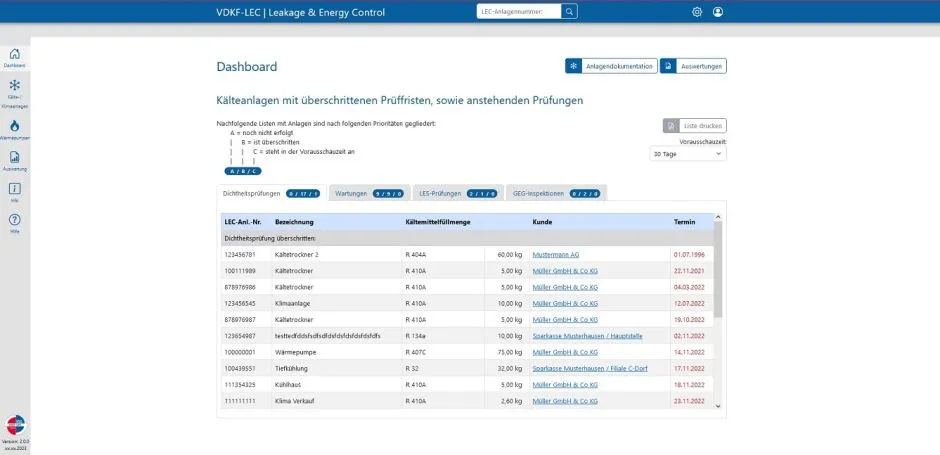The image size is (940, 455).
Task: Click the Anlagendokumentation button
Action: 611,66
